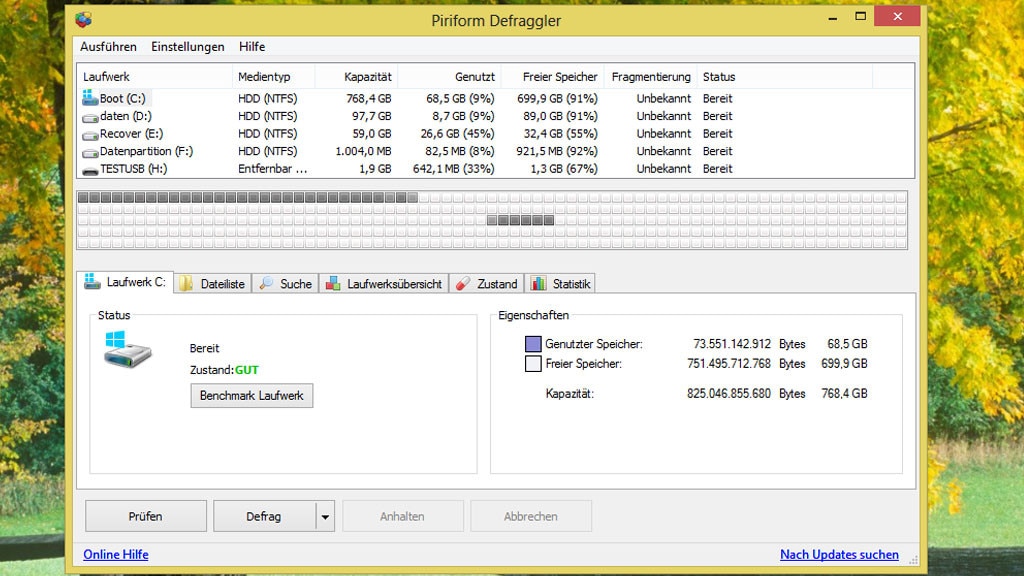Click the Datenpartition (F:) drive icon
Image resolution: width=1024 pixels, height=576 pixels.
tap(88, 151)
